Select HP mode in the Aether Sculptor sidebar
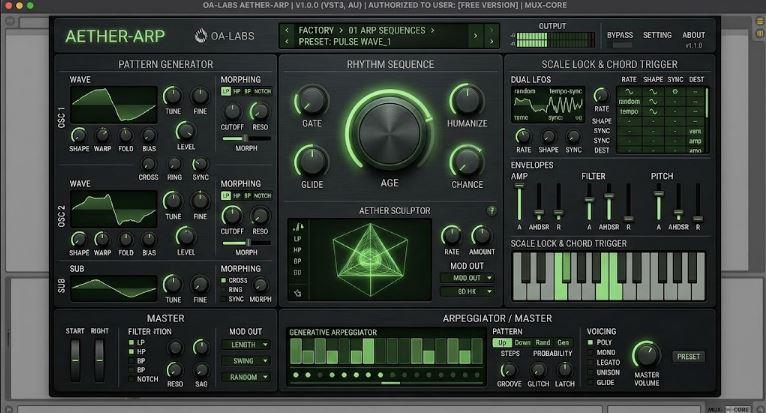This screenshot has width=766, height=413. coord(297,250)
